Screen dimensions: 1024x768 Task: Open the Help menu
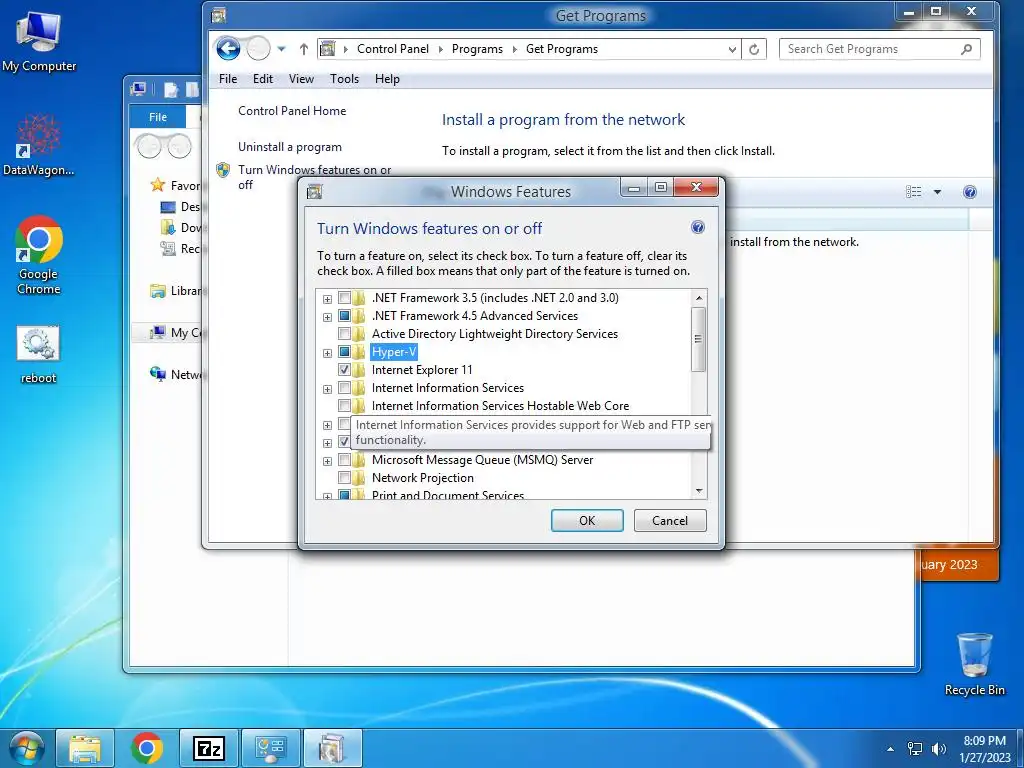click(387, 79)
